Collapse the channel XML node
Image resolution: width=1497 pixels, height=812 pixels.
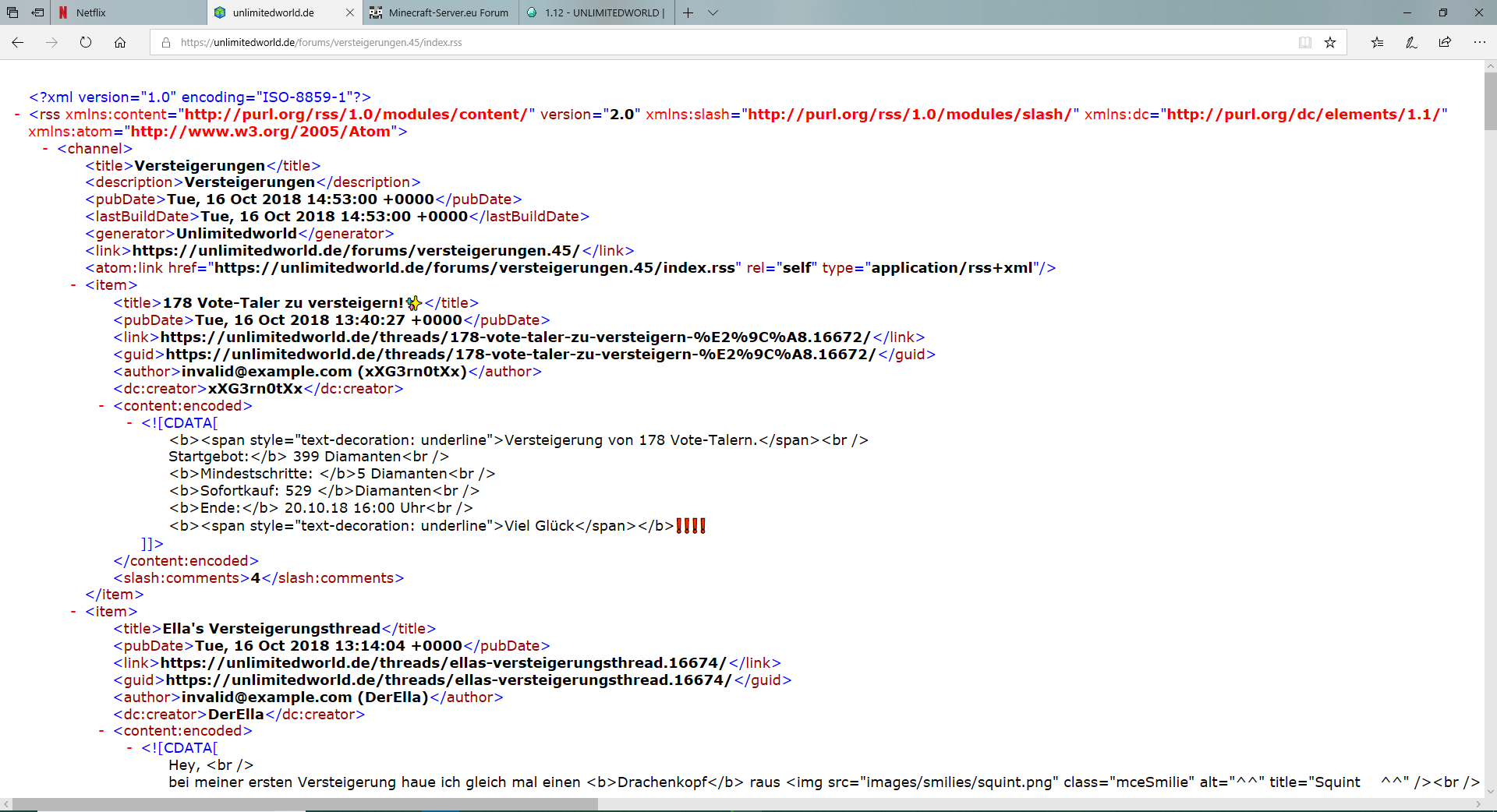pos(45,149)
